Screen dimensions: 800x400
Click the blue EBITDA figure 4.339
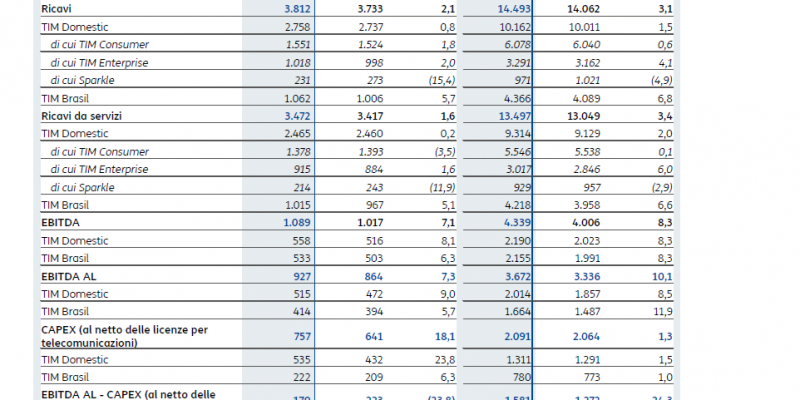517,223
